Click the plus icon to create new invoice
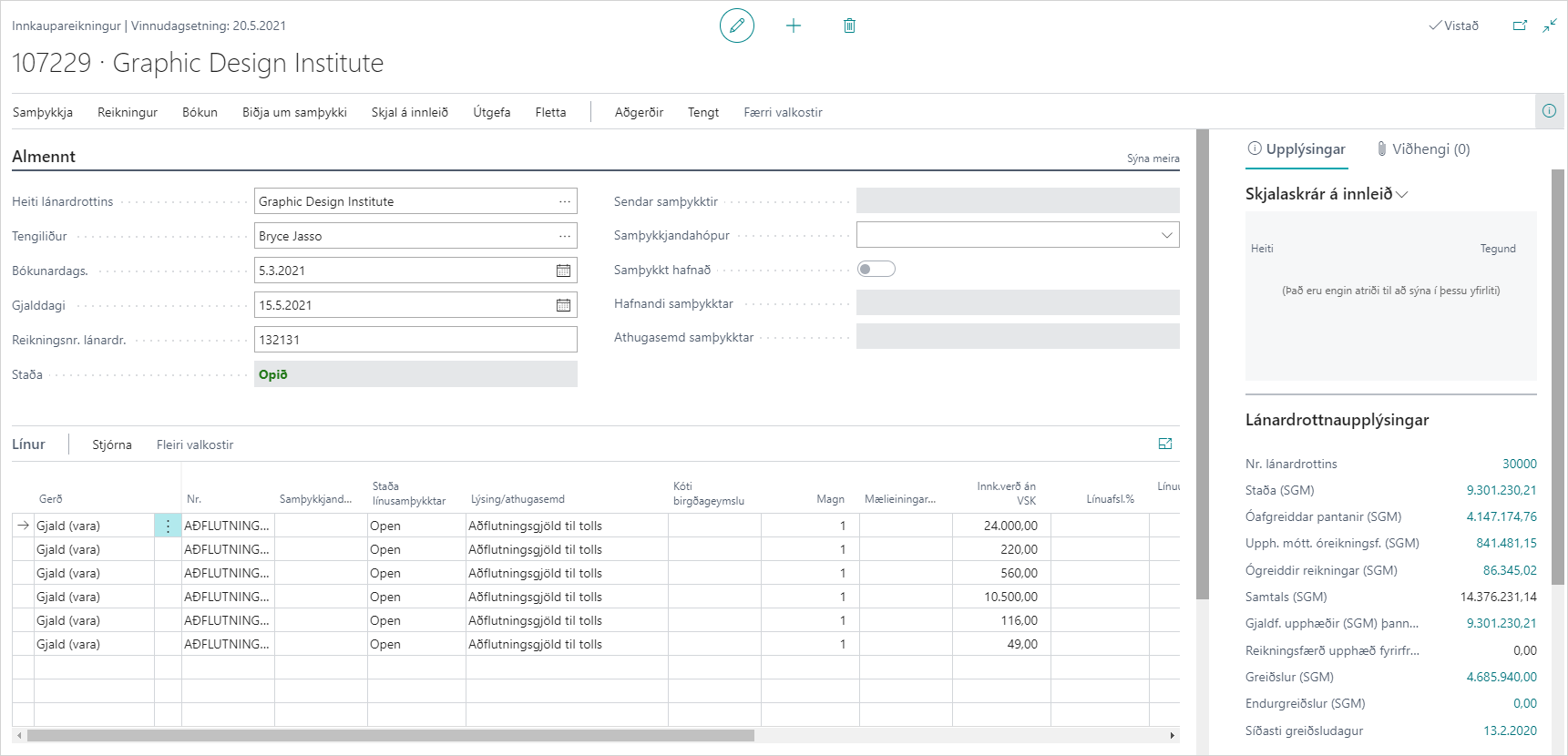Image resolution: width=1568 pixels, height=756 pixels. tap(794, 26)
